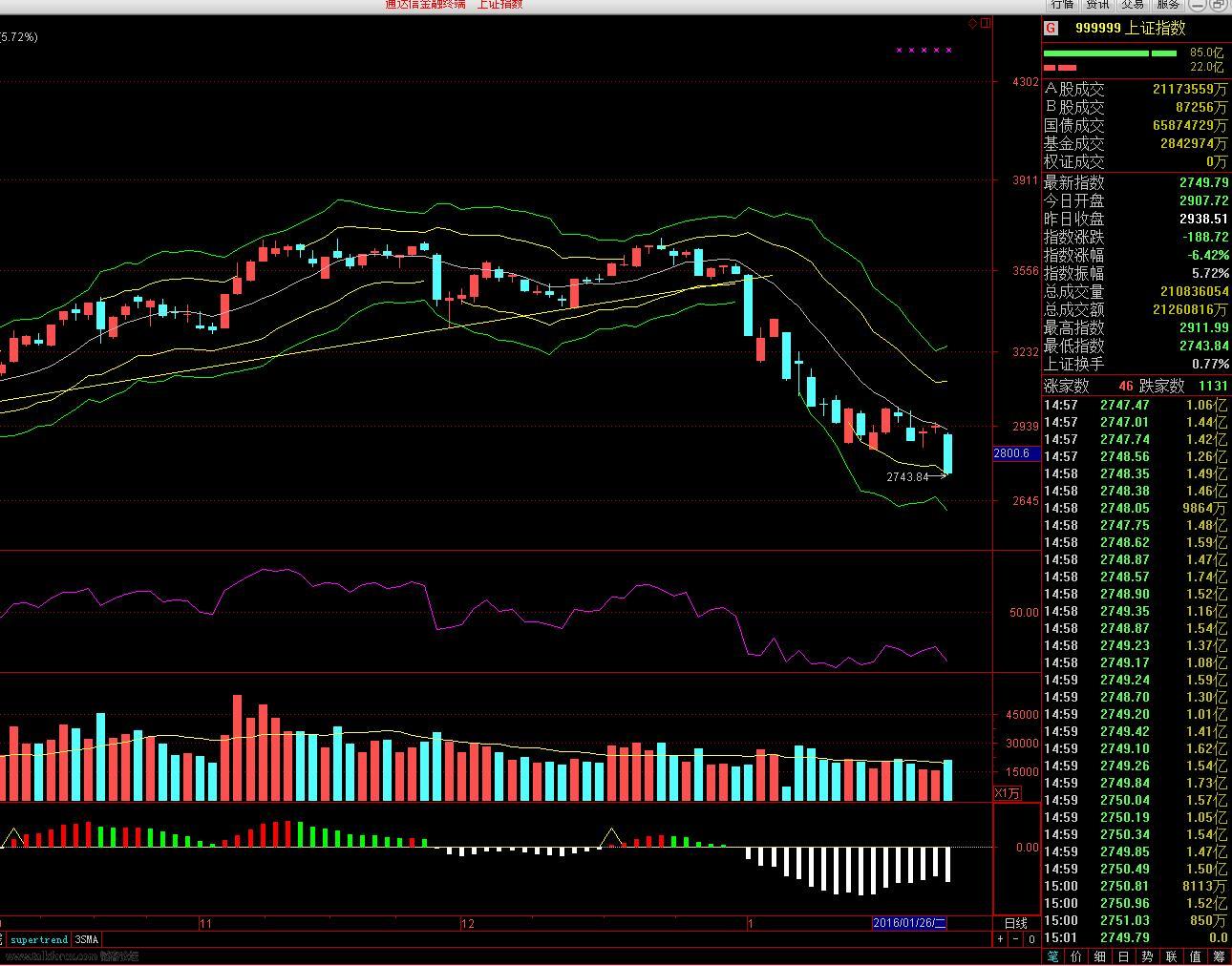The image size is (1232, 966).
Task: Open the 交易 trading menu
Action: 1133,5
